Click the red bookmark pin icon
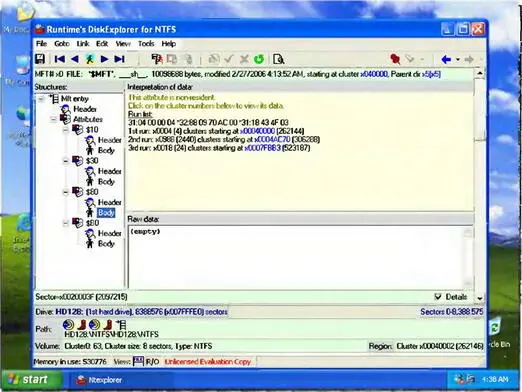 (x=395, y=59)
